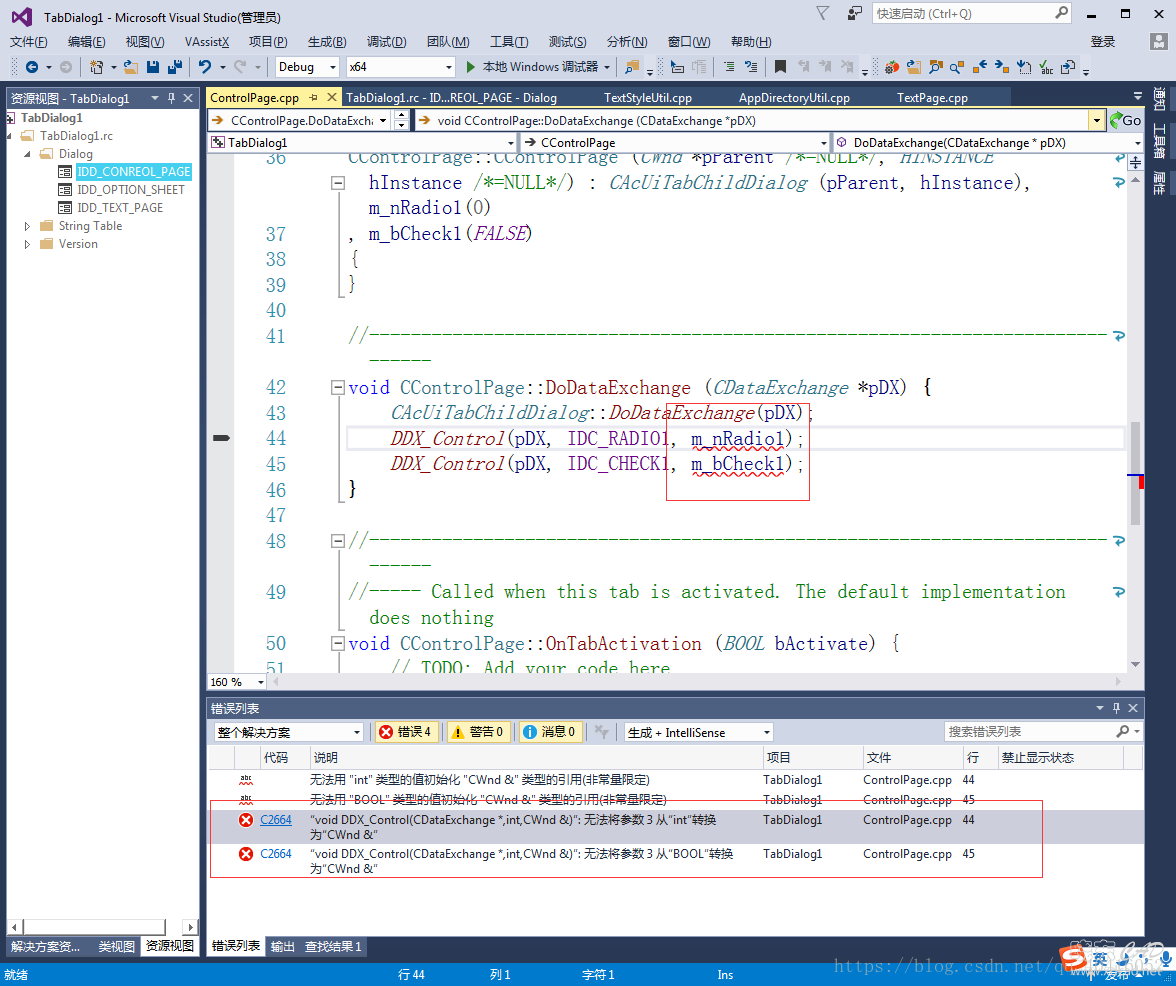Open the 调试(D) menu
This screenshot has width=1176, height=986.
pos(386,41)
